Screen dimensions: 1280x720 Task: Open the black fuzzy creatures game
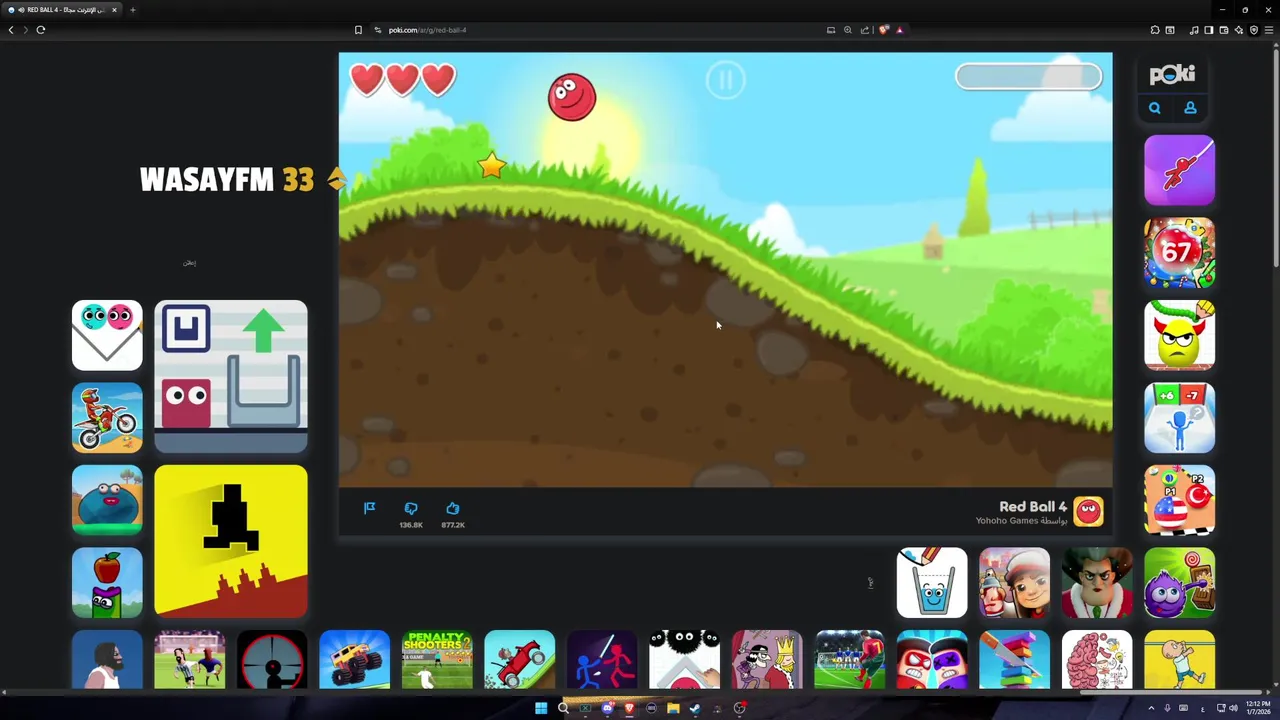[x=684, y=660]
